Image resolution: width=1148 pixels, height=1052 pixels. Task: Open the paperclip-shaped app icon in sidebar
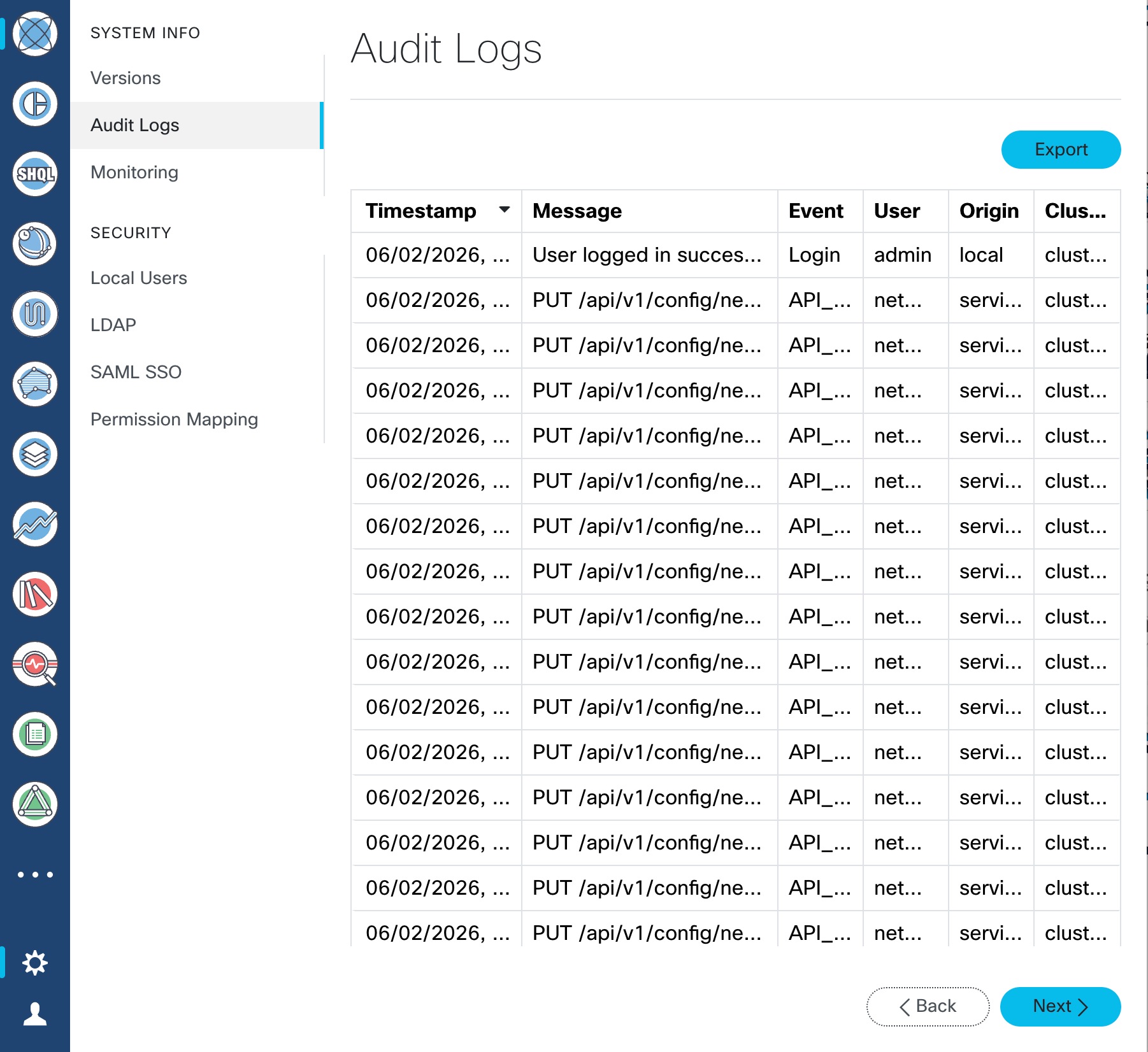pyautogui.click(x=35, y=314)
